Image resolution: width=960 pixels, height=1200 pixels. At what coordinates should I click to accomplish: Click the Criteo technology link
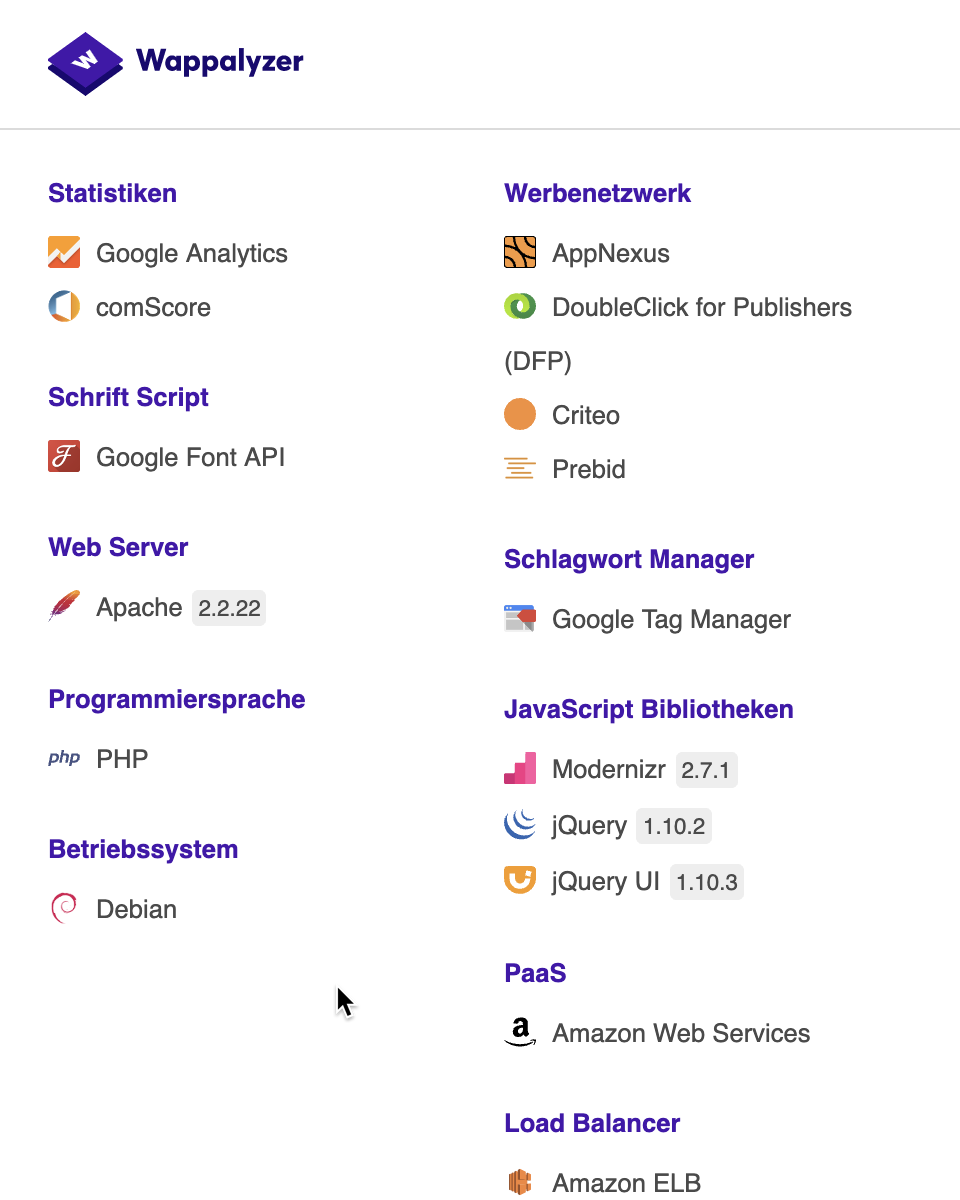pos(585,415)
